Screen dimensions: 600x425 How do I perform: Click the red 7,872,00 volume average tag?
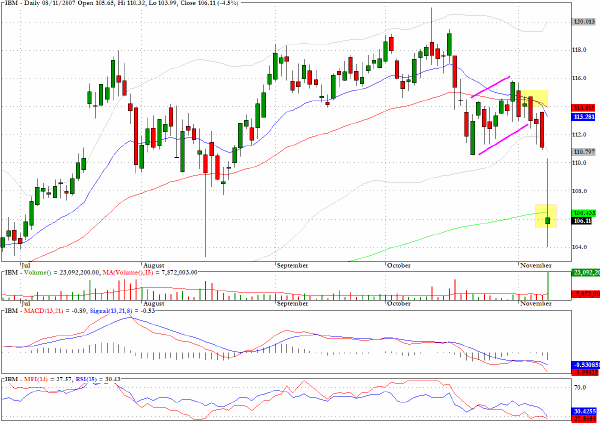pyautogui.click(x=585, y=294)
